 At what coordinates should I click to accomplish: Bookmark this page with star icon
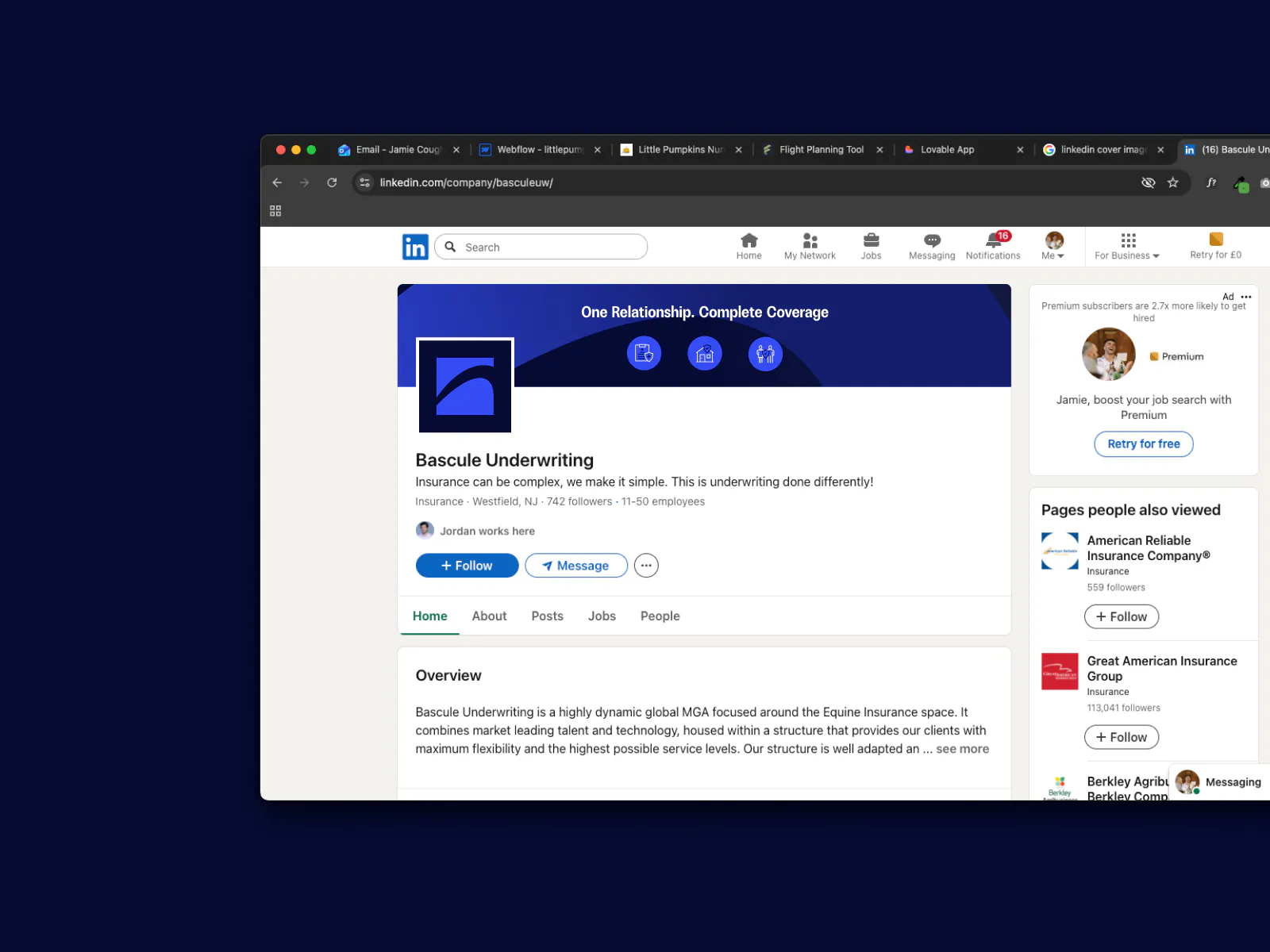coord(1173,182)
